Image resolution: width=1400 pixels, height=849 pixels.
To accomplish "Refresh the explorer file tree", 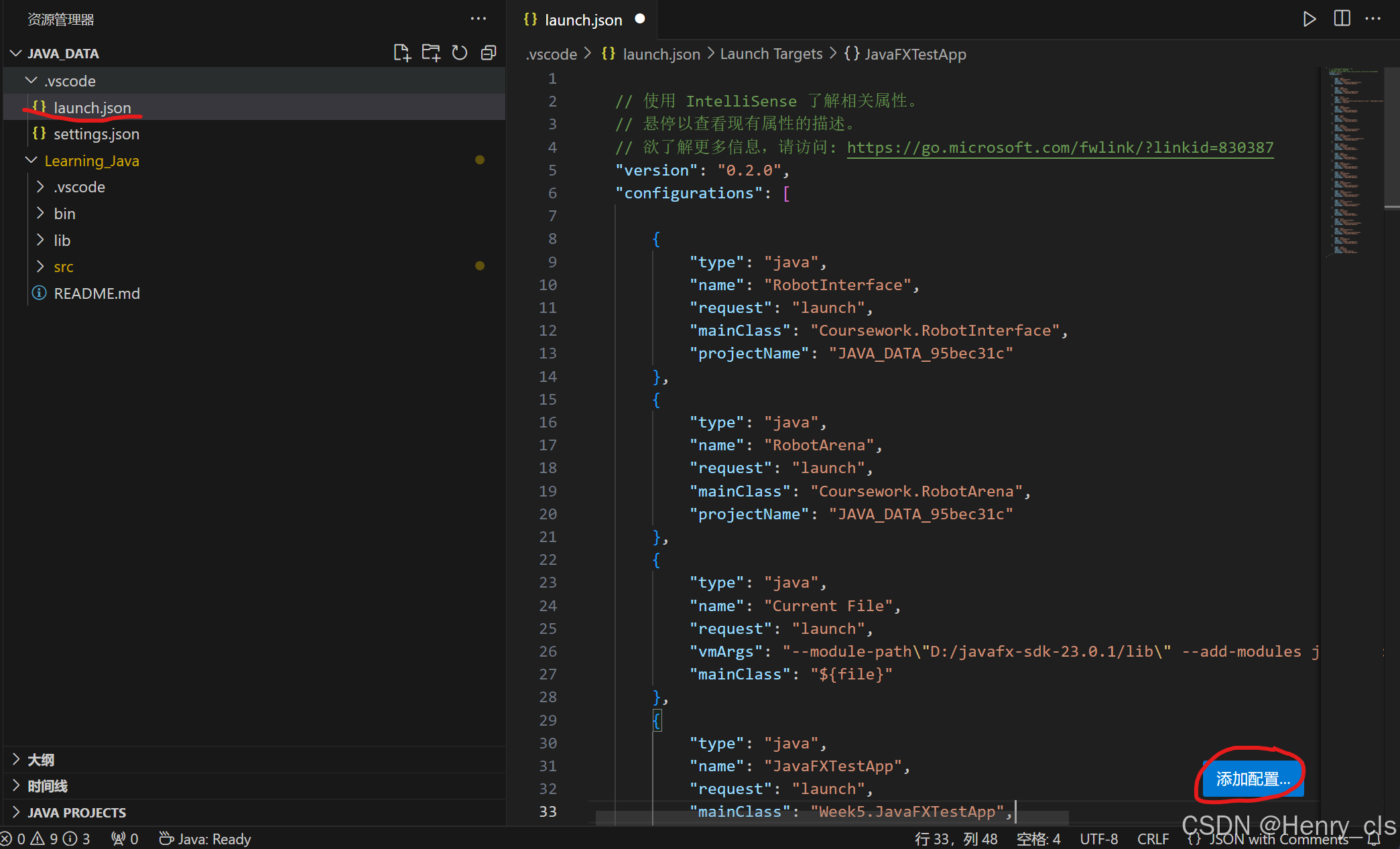I will tap(460, 53).
